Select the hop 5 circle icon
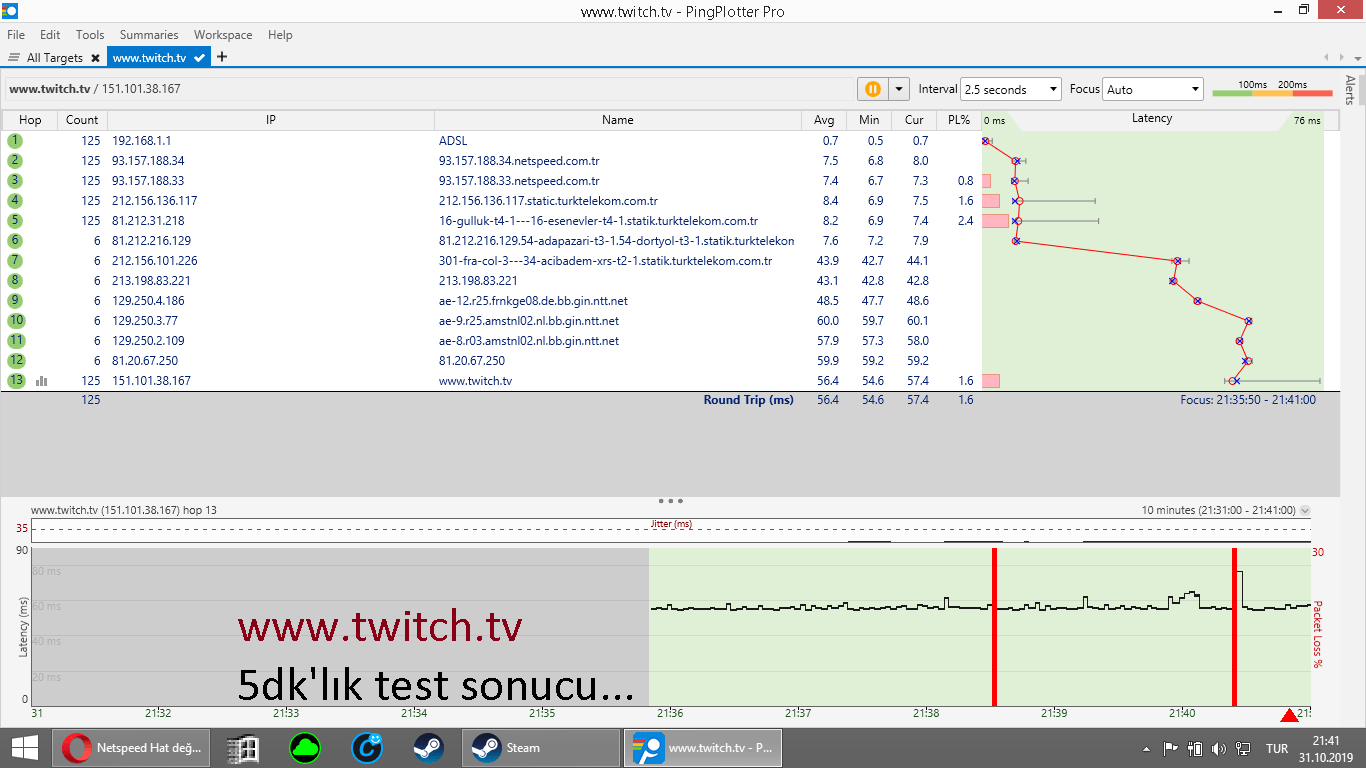The image size is (1366, 768). point(15,221)
